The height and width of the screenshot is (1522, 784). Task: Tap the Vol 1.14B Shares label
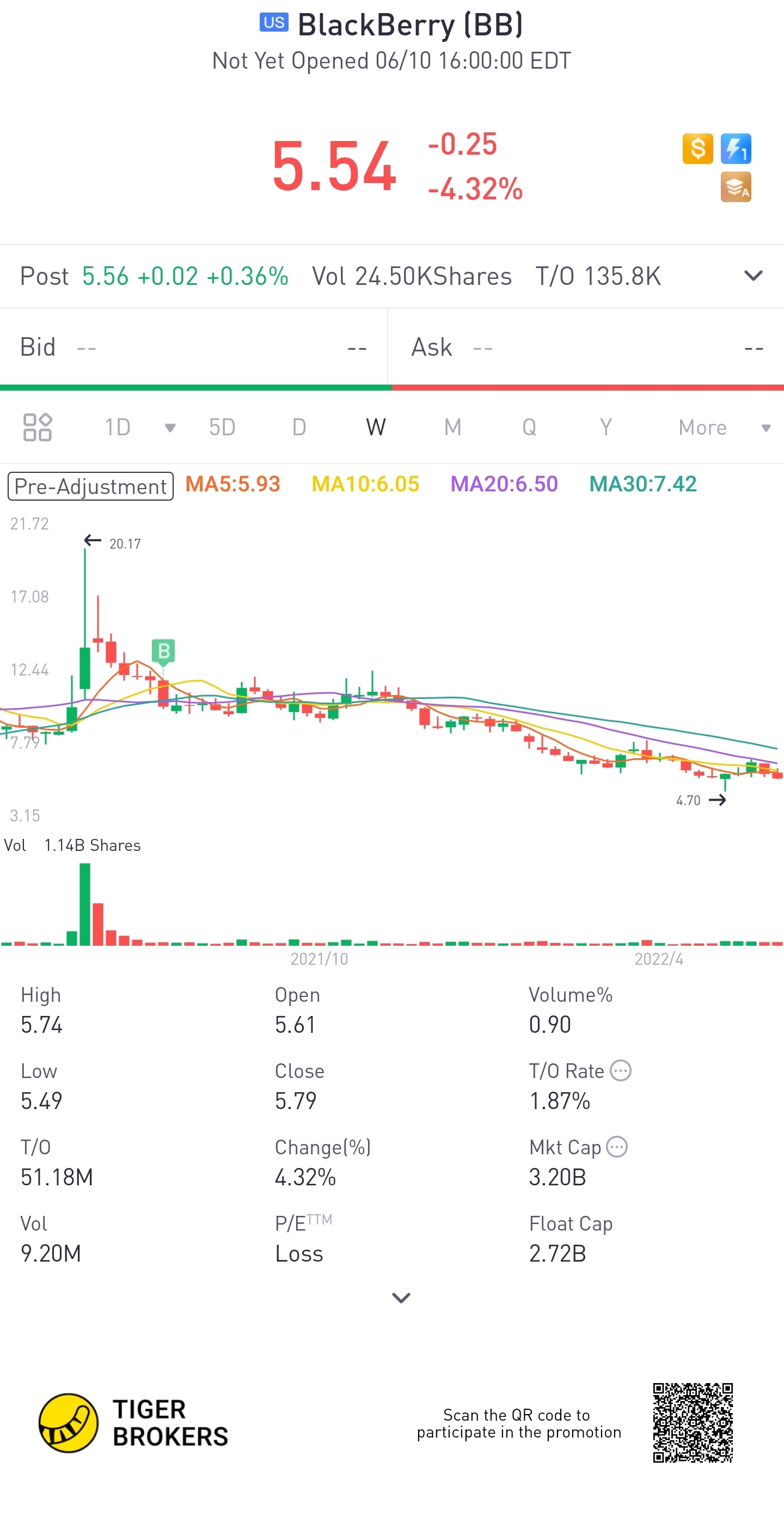tap(72, 845)
